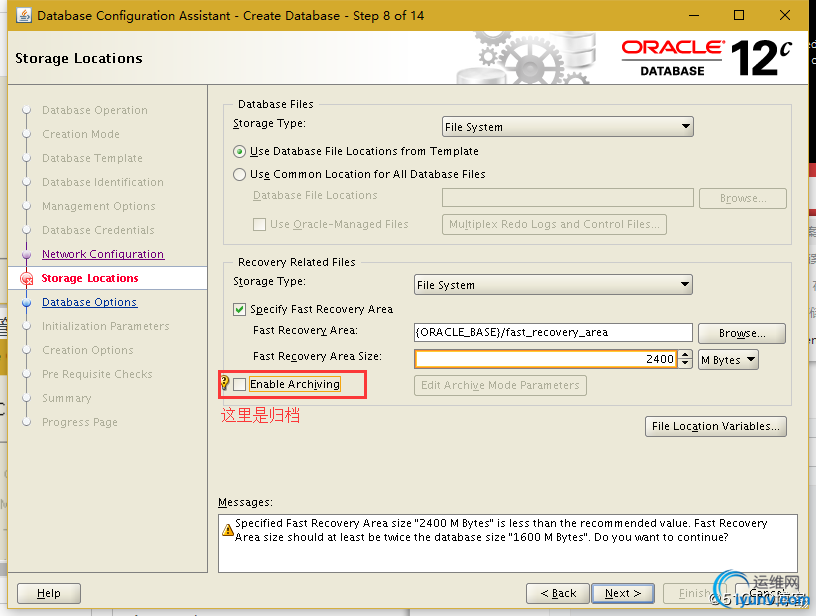Click Next to continue

pyautogui.click(x=623, y=593)
